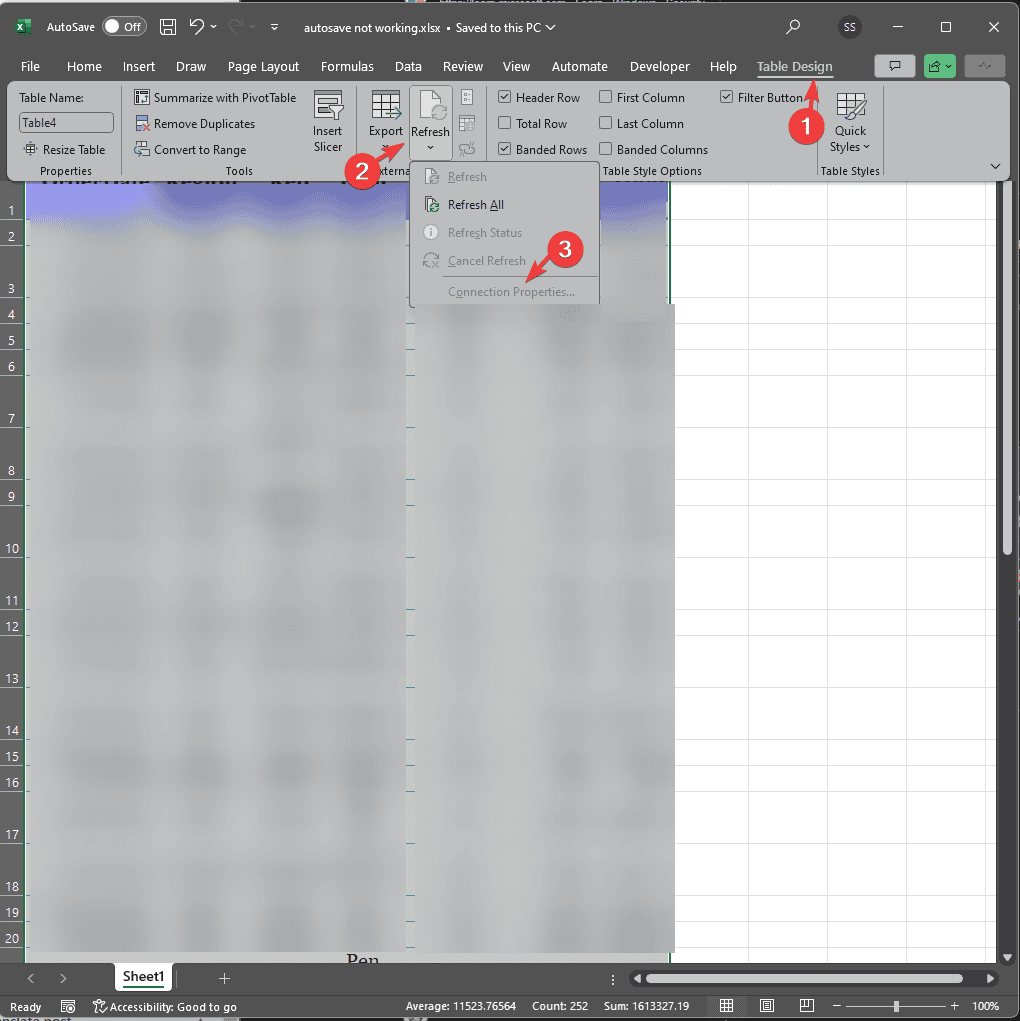Click the Table Name input field
The image size is (1020, 1021).
(x=66, y=122)
